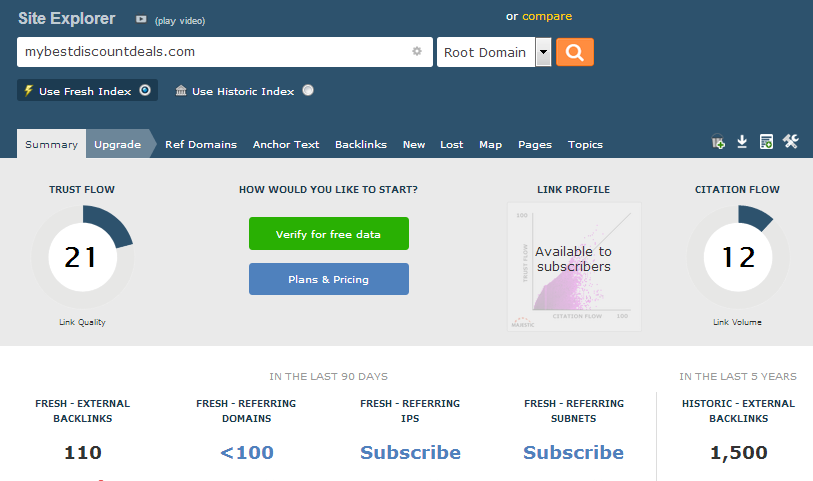Open the Lost tab
Image resolution: width=813 pixels, height=481 pixels.
pyautogui.click(x=452, y=144)
